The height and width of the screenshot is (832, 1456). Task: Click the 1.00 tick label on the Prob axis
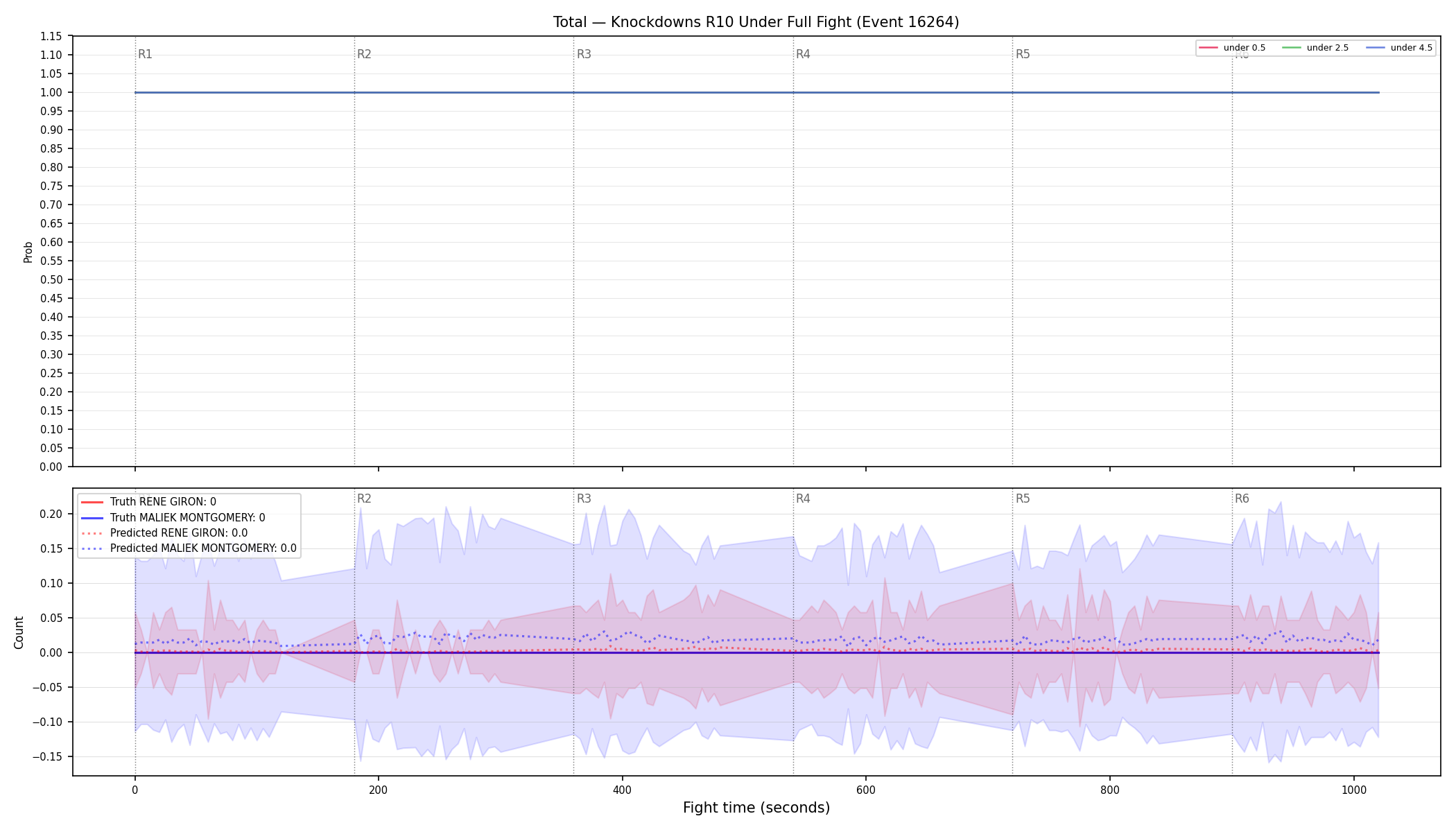point(51,93)
